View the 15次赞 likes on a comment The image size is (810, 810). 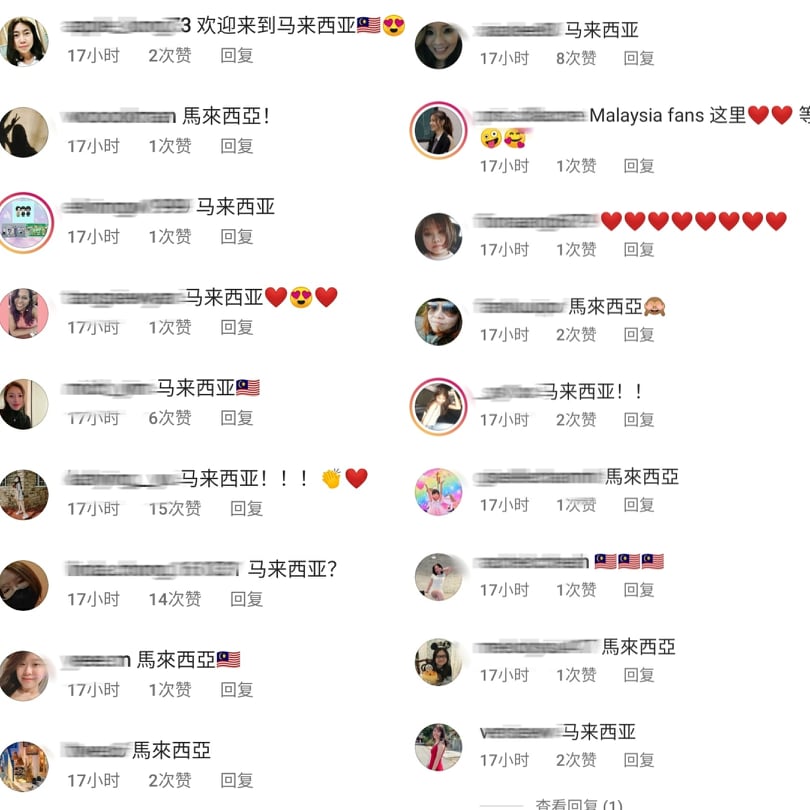tap(175, 509)
